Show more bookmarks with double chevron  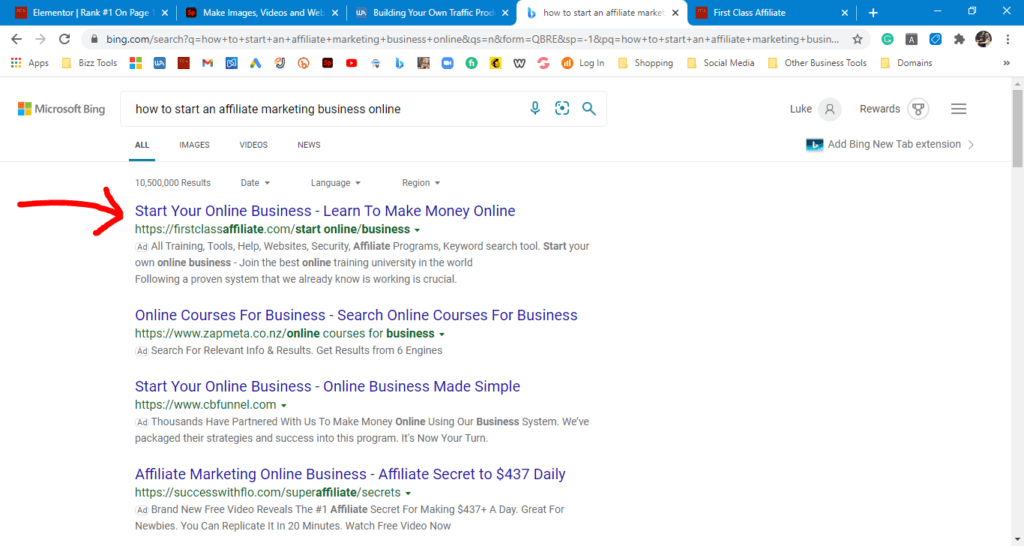(x=1006, y=63)
